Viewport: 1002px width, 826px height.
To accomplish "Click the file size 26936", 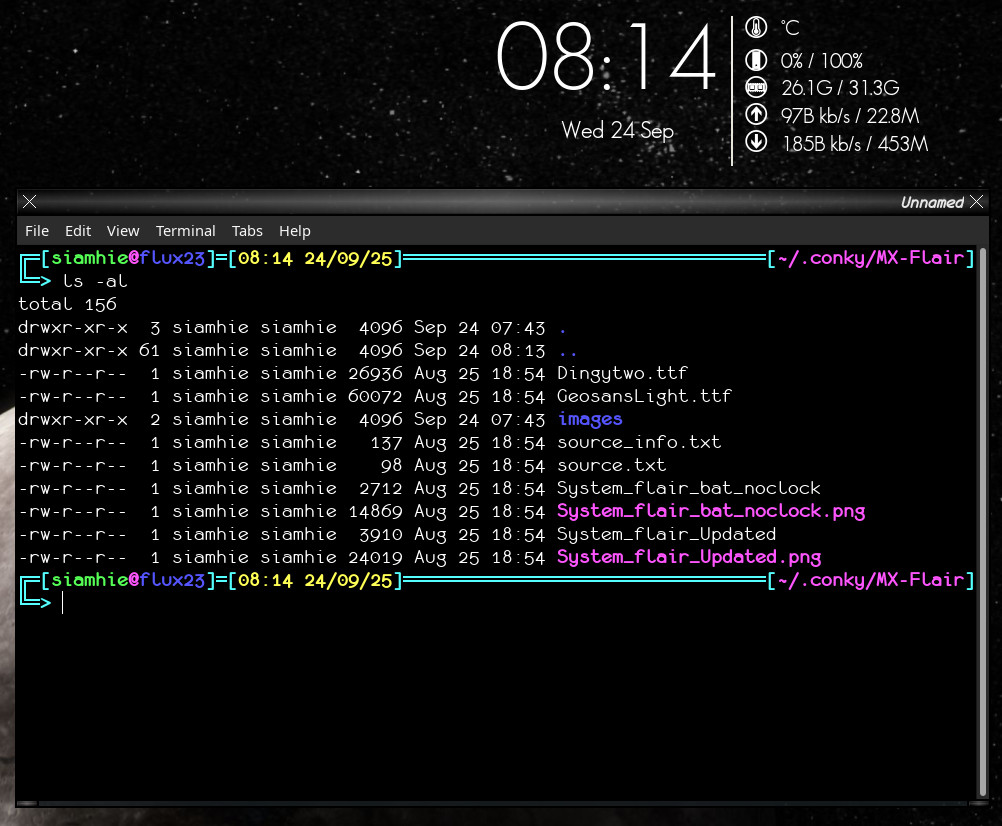I will (x=375, y=373).
